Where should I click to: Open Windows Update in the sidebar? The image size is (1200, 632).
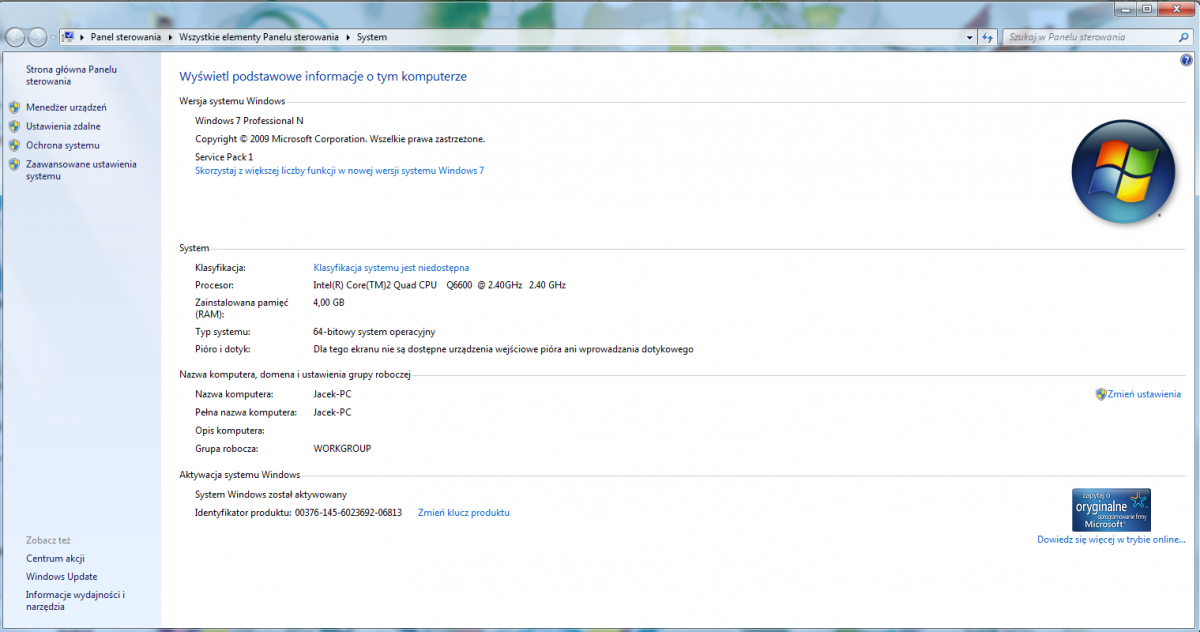pyautogui.click(x=62, y=577)
